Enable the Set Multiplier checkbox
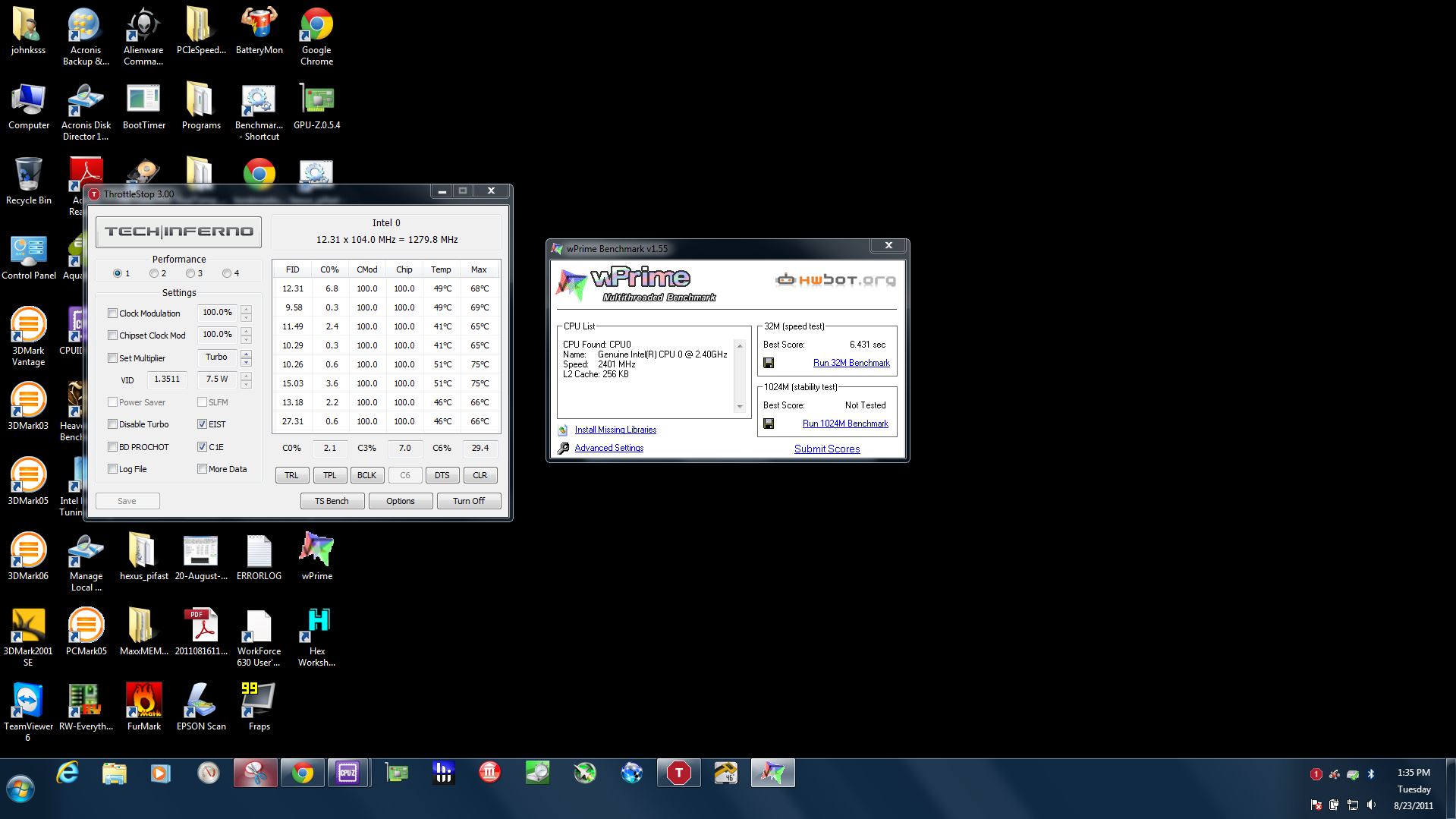This screenshot has width=1456, height=819. tap(112, 358)
